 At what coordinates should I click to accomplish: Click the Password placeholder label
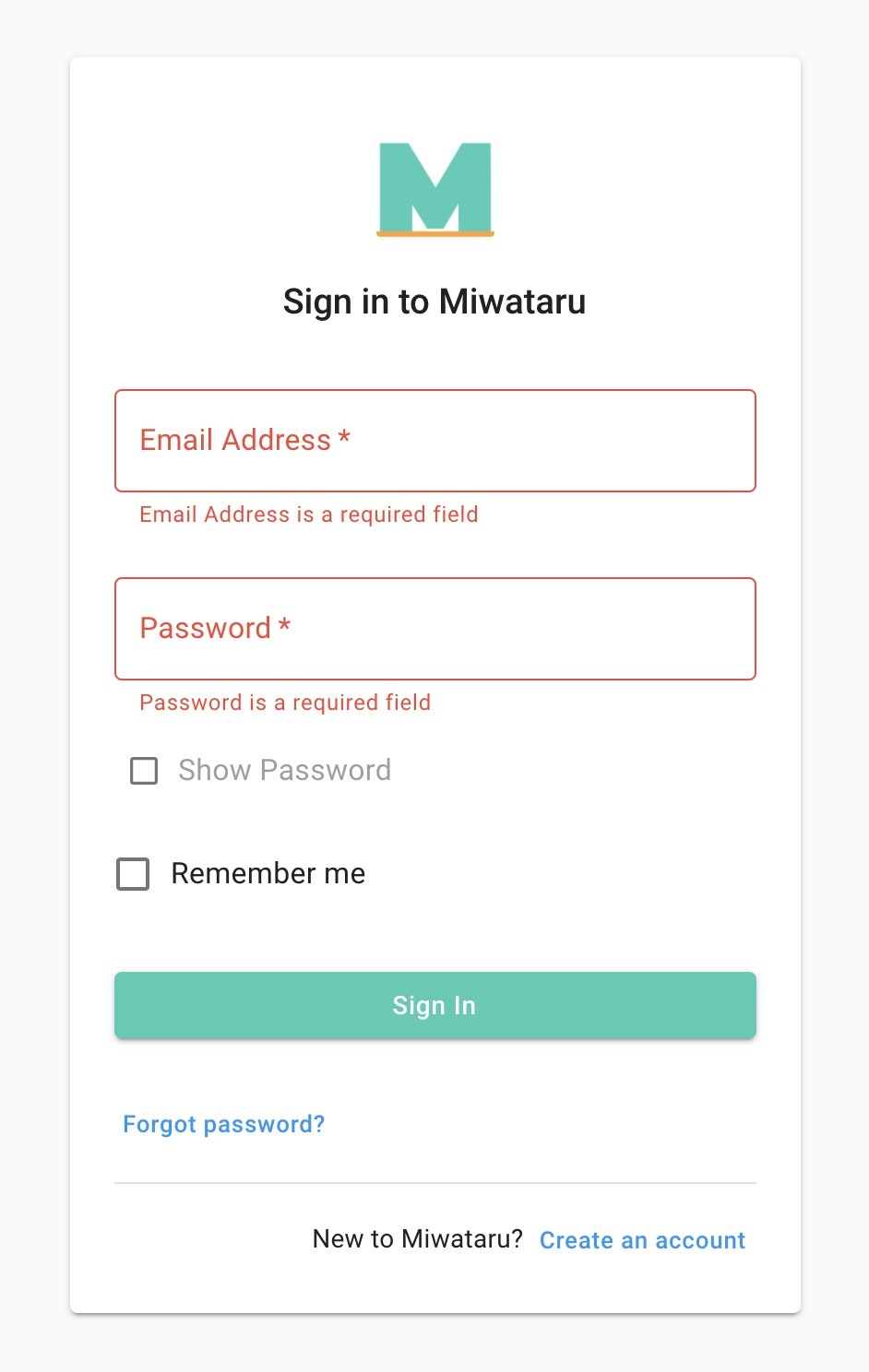tap(214, 628)
